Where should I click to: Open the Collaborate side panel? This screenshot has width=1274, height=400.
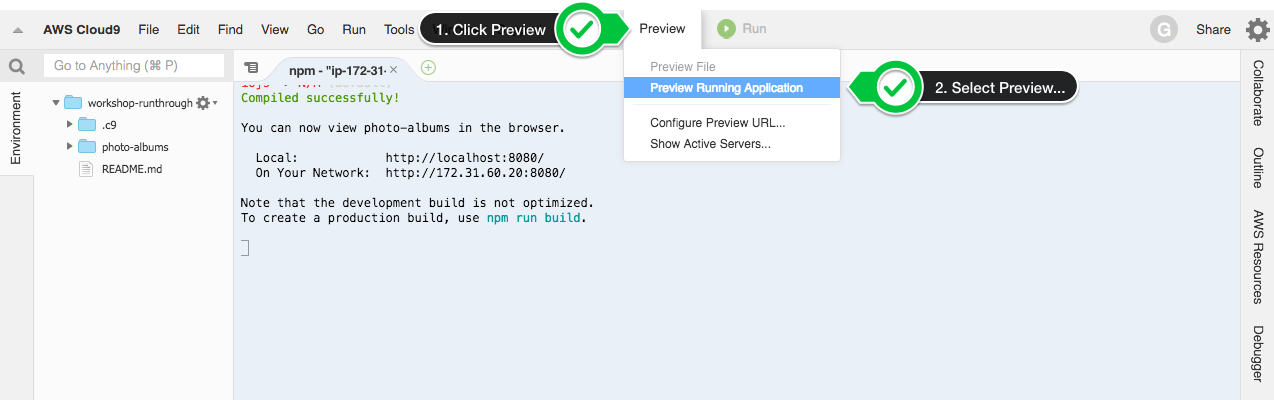click(x=1258, y=93)
